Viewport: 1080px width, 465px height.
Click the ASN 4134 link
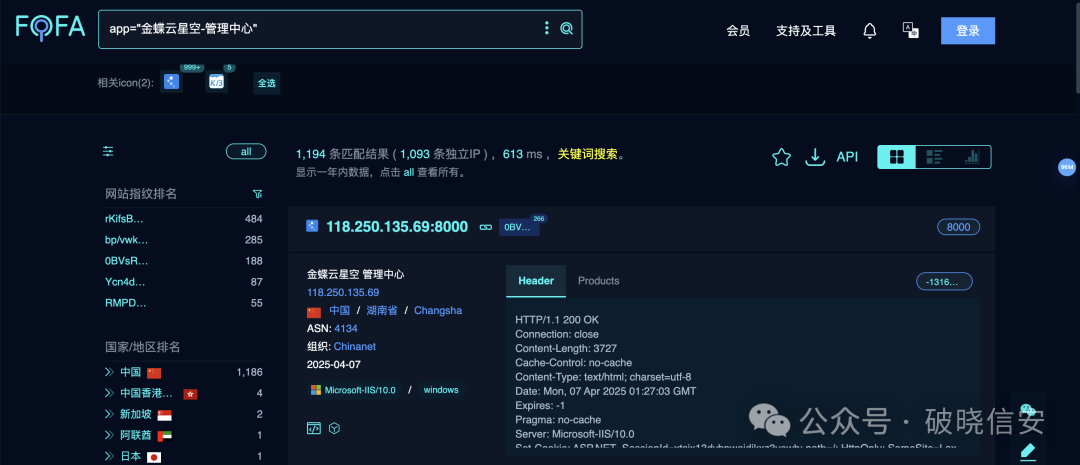(x=346, y=329)
